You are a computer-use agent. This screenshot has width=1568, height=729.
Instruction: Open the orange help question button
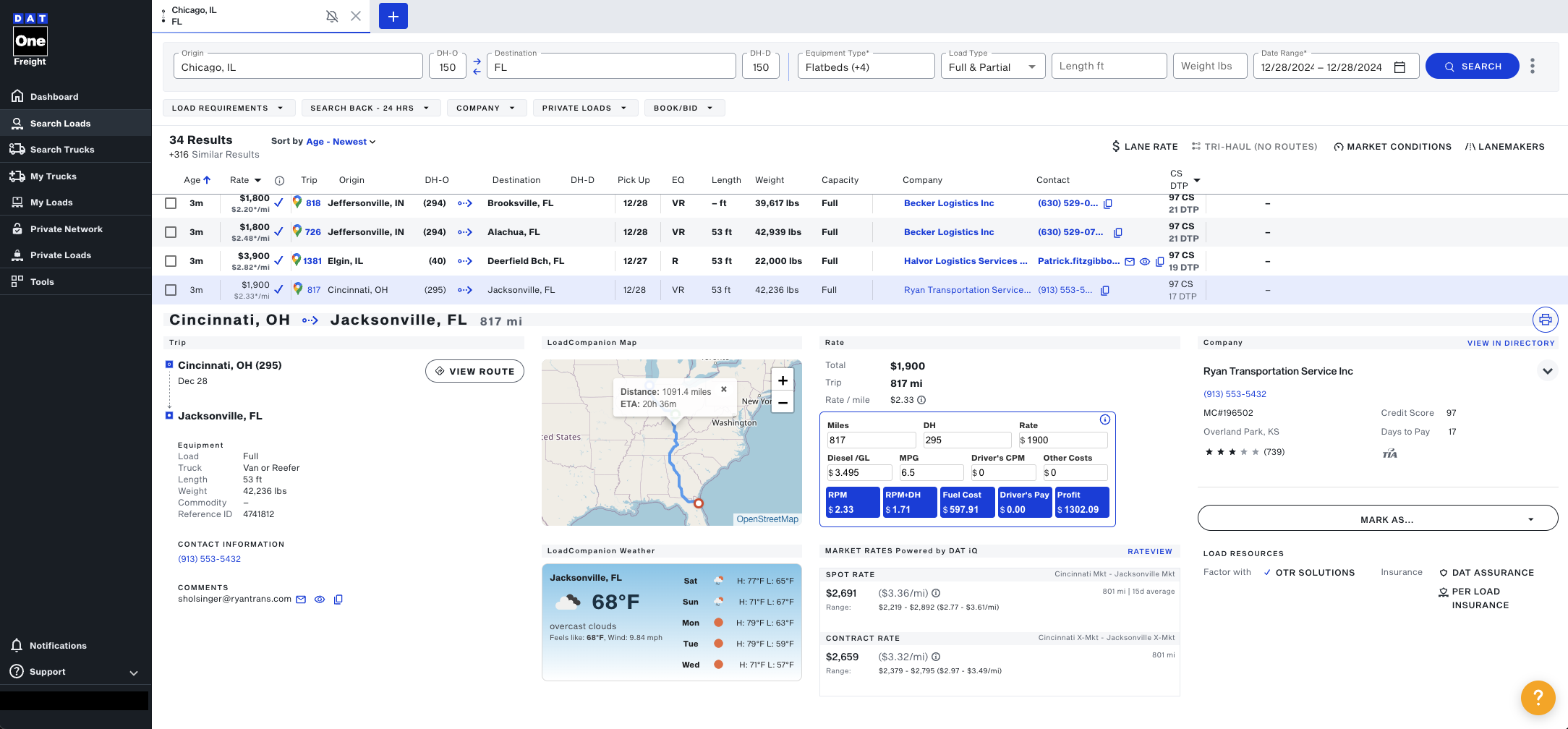1538,698
